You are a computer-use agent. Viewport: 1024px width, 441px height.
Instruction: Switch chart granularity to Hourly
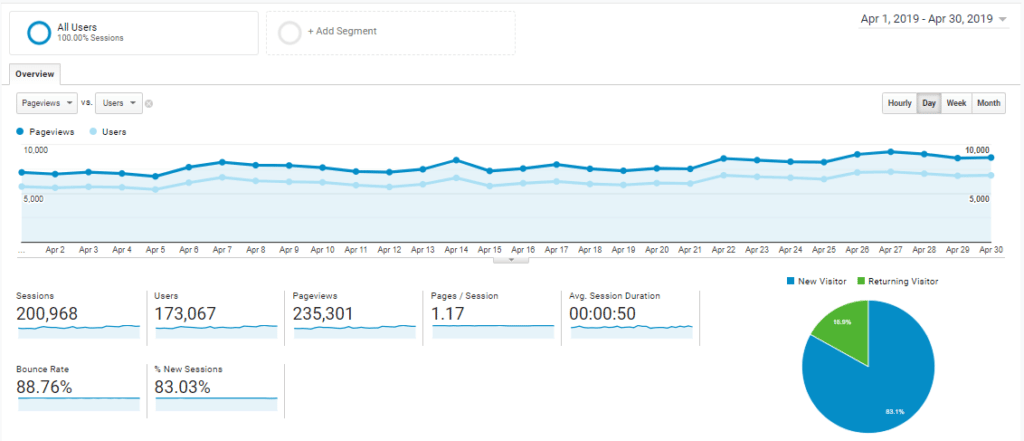(x=899, y=103)
